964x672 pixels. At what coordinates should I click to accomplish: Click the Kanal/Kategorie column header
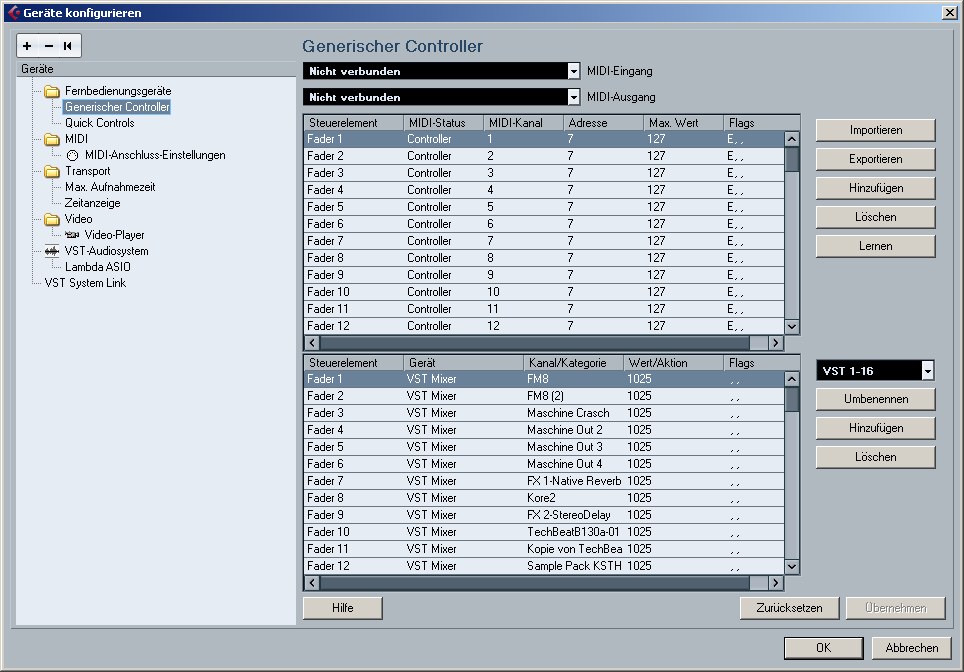coord(573,363)
